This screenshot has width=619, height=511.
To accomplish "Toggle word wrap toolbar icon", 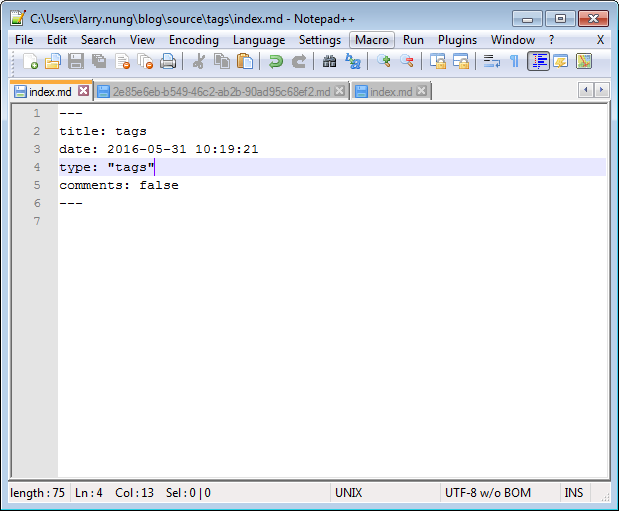I will (491, 62).
